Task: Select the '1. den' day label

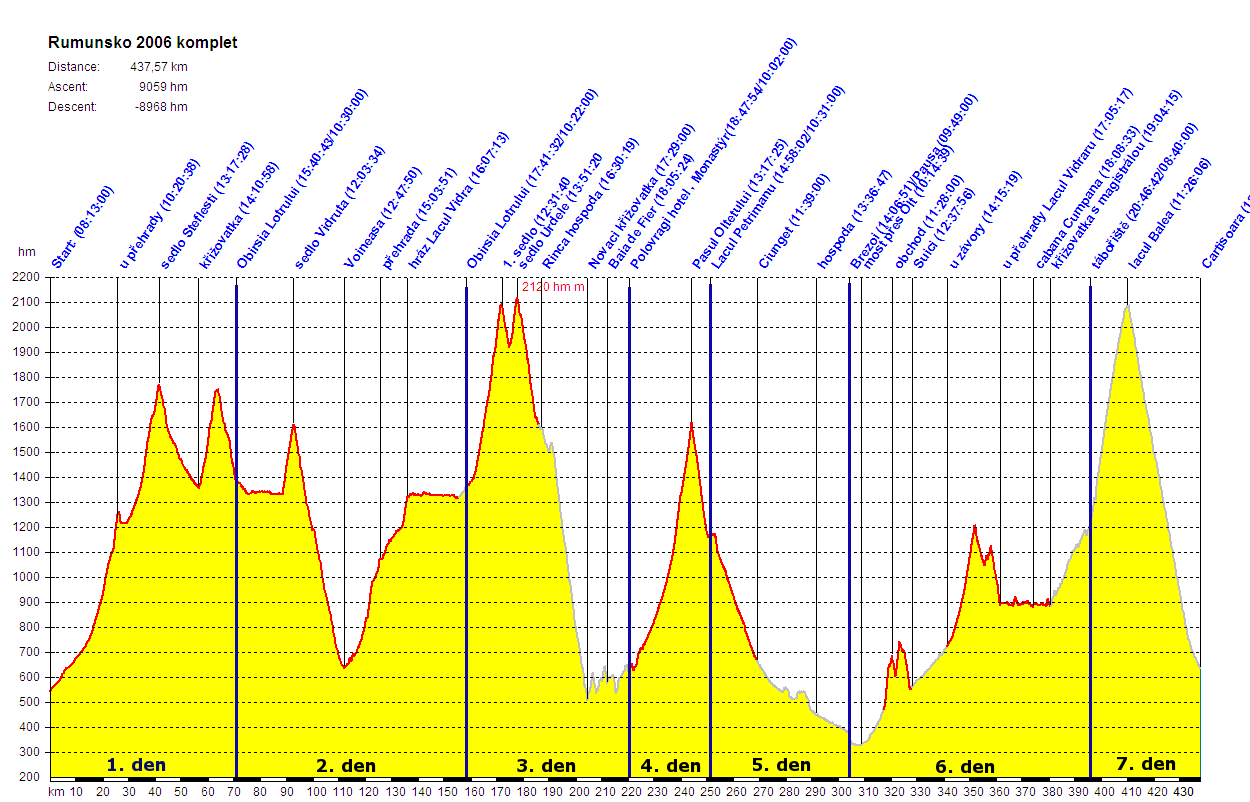Action: coord(136,765)
